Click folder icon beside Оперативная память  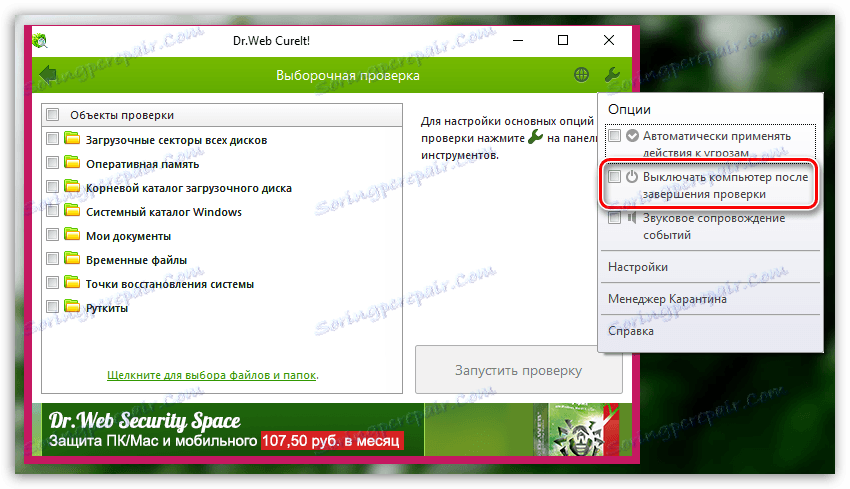tap(72, 163)
